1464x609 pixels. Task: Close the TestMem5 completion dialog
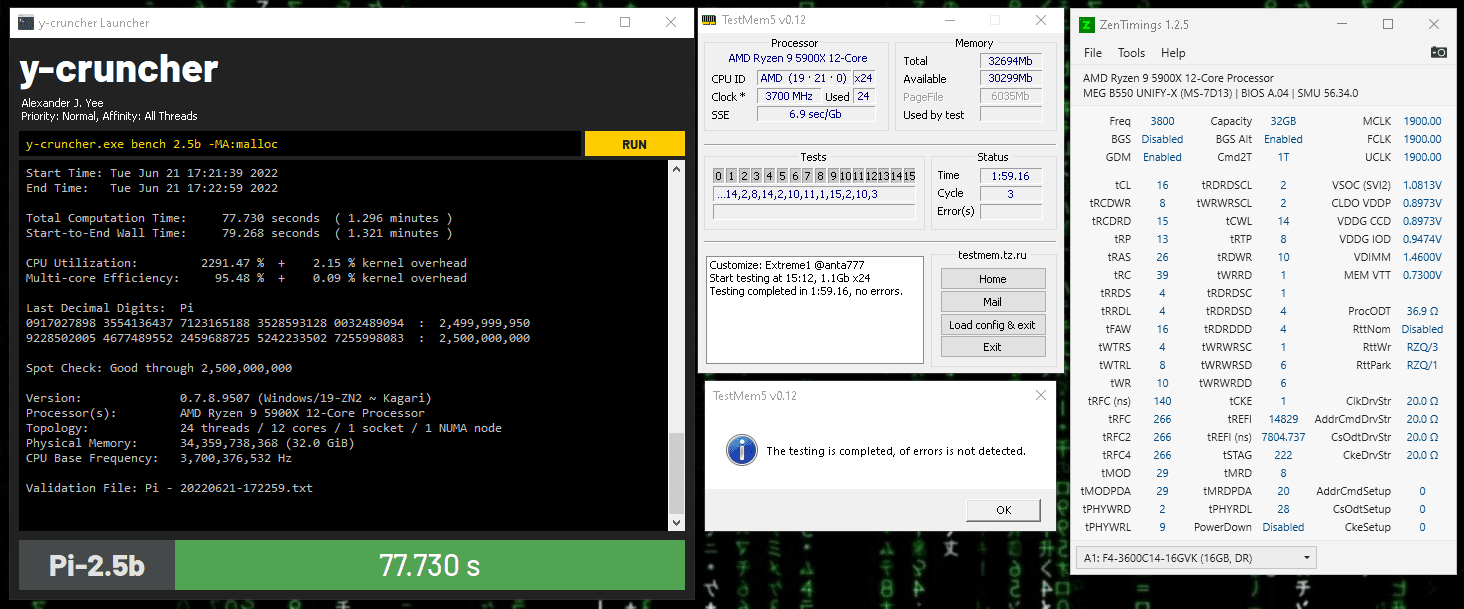1041,396
